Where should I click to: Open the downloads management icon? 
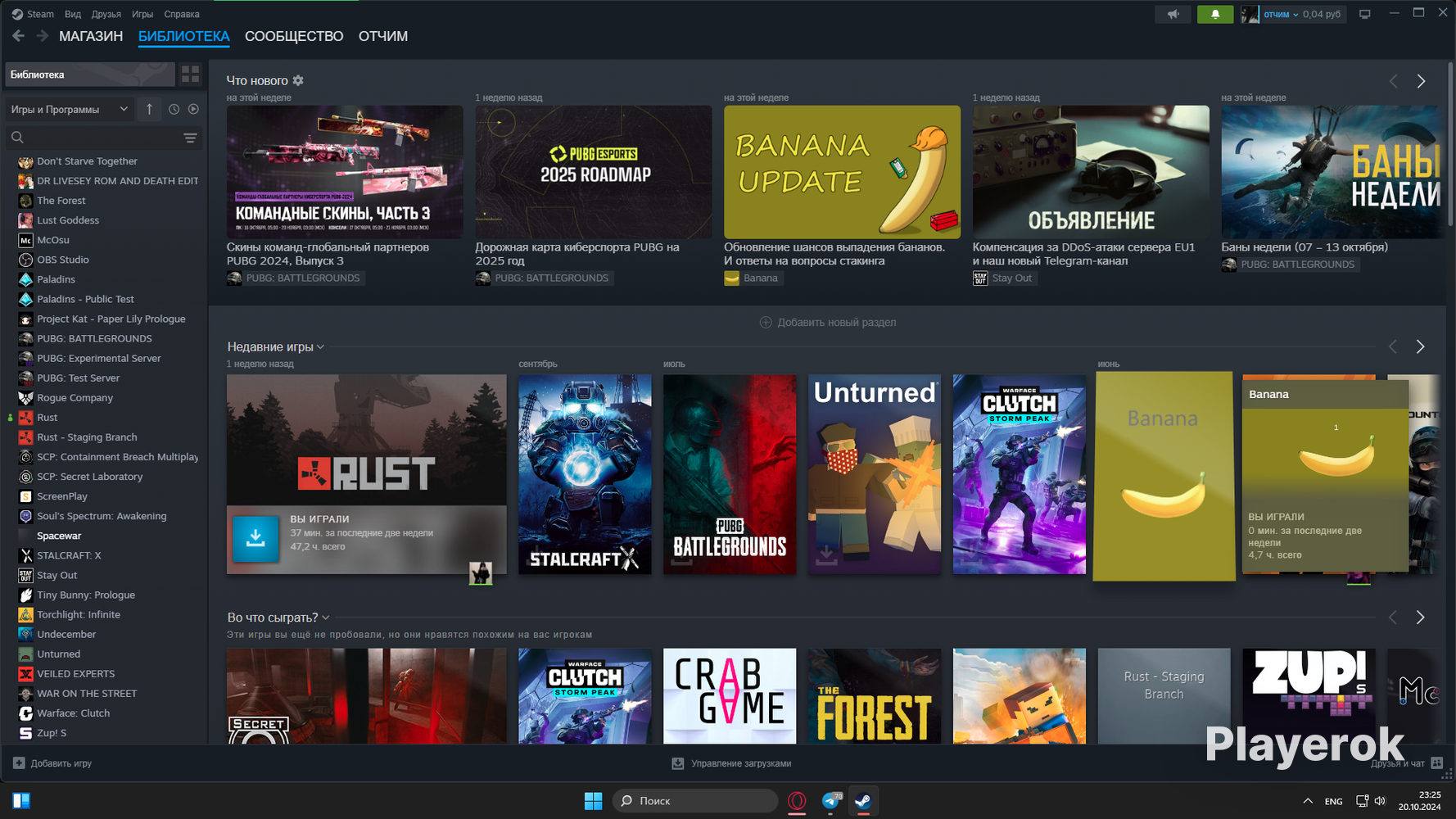(x=678, y=763)
